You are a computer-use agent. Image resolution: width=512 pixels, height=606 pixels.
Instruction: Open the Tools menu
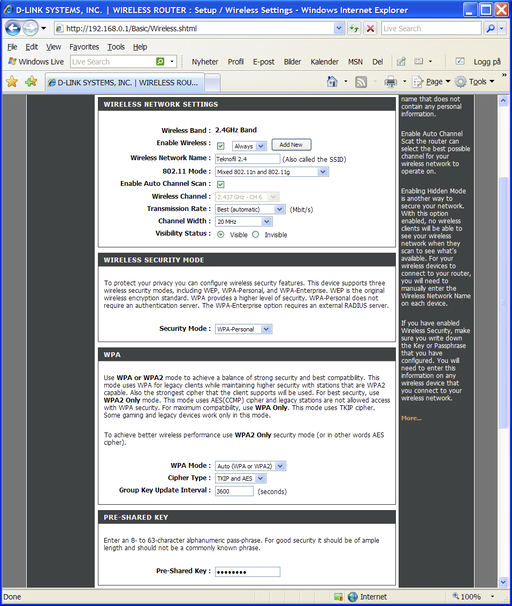116,47
